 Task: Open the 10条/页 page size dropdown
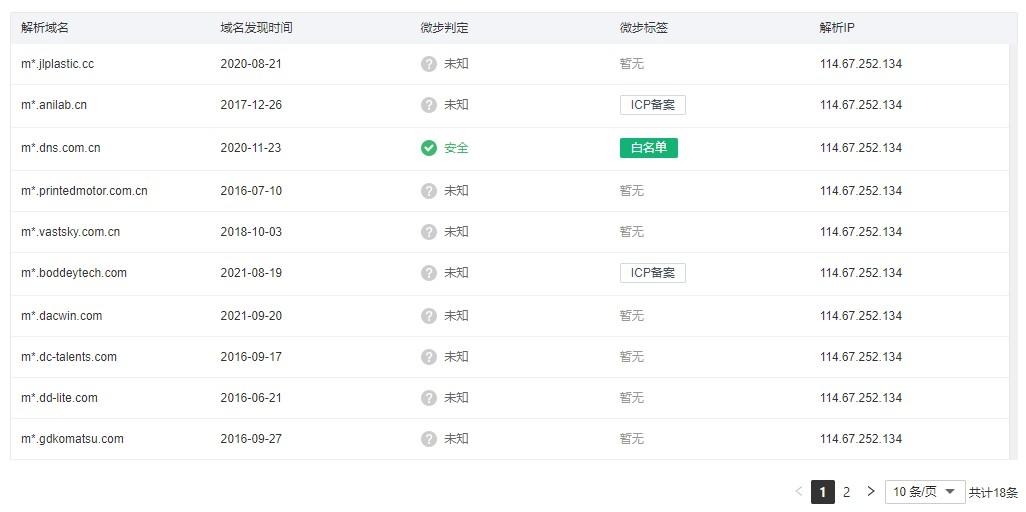tap(924, 492)
